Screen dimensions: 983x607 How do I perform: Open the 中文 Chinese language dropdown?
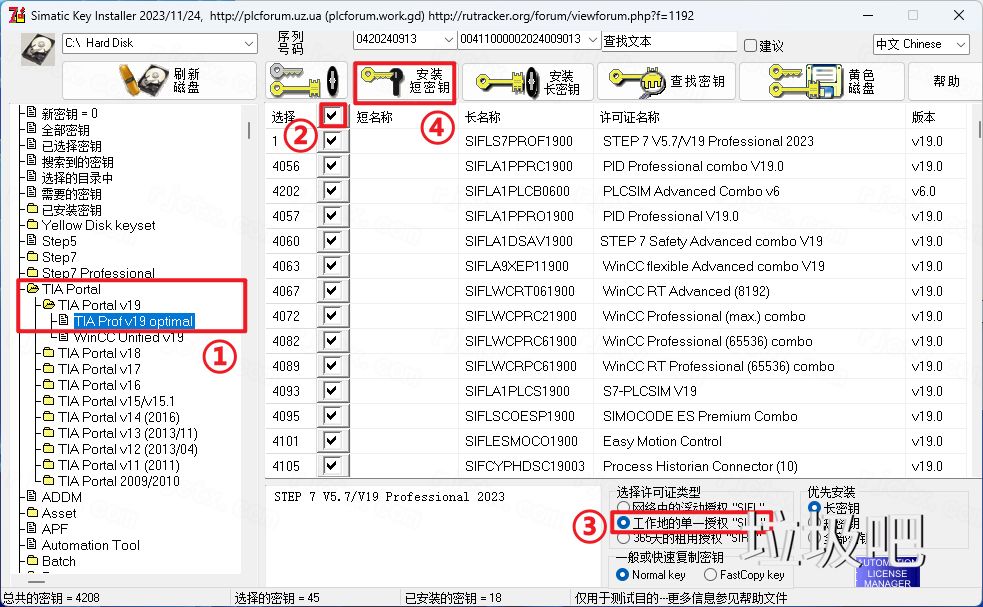962,44
